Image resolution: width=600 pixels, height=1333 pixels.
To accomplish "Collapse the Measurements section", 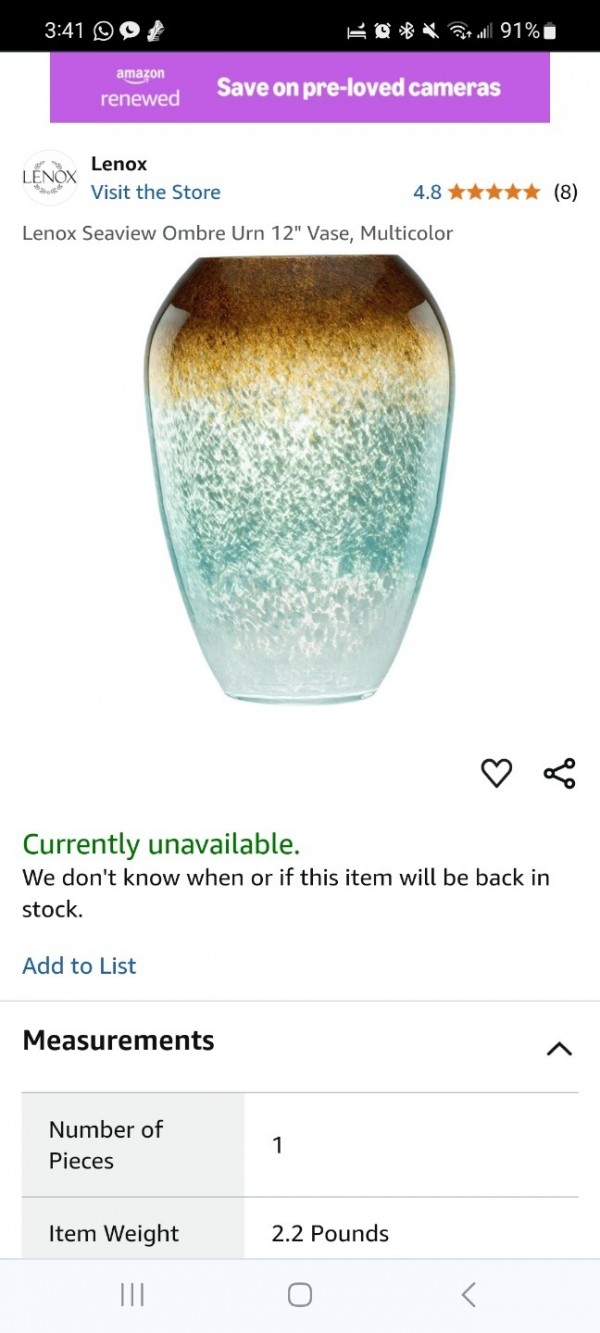I will (559, 1048).
